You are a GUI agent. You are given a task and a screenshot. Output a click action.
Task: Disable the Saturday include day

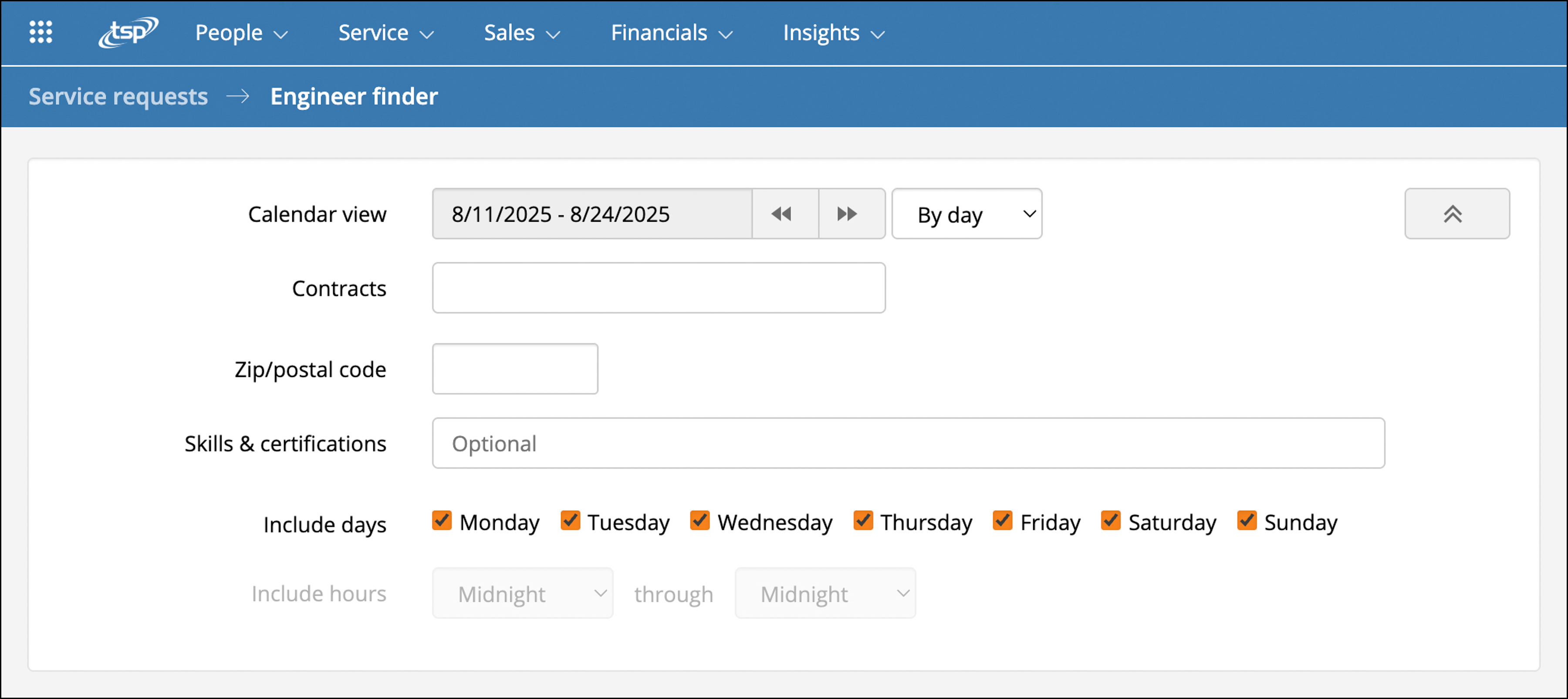(x=1111, y=521)
